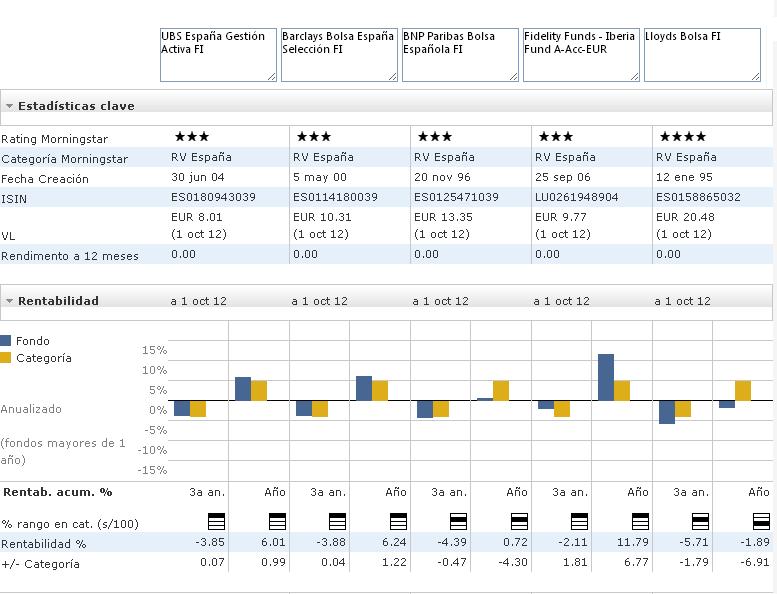
Task: Click the +/- Categoría row label
Action: (x=40, y=564)
